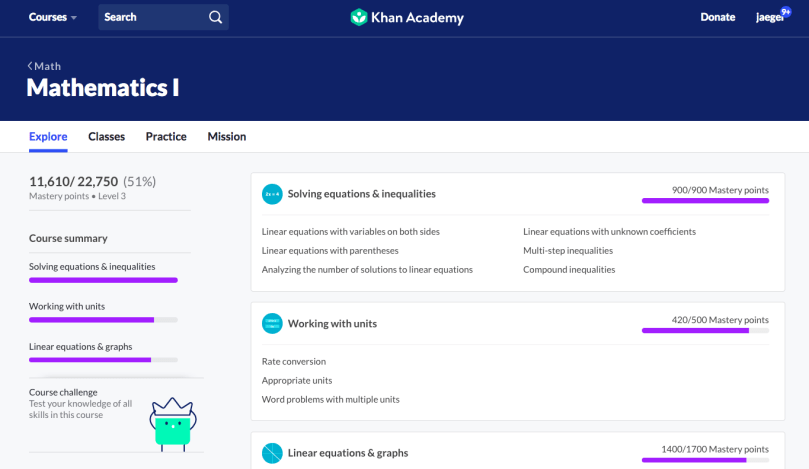Click the 900/900 Mastery points progress bar
This screenshot has height=469, width=809.
pyautogui.click(x=705, y=201)
